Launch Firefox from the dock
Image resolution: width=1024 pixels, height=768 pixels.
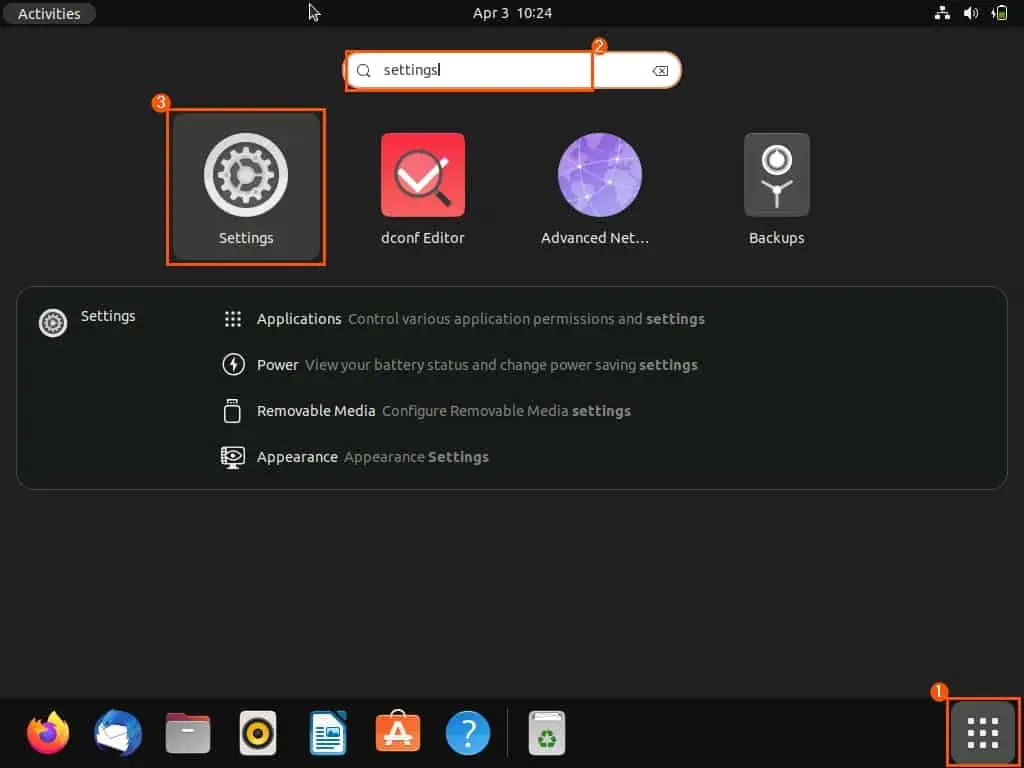click(47, 733)
